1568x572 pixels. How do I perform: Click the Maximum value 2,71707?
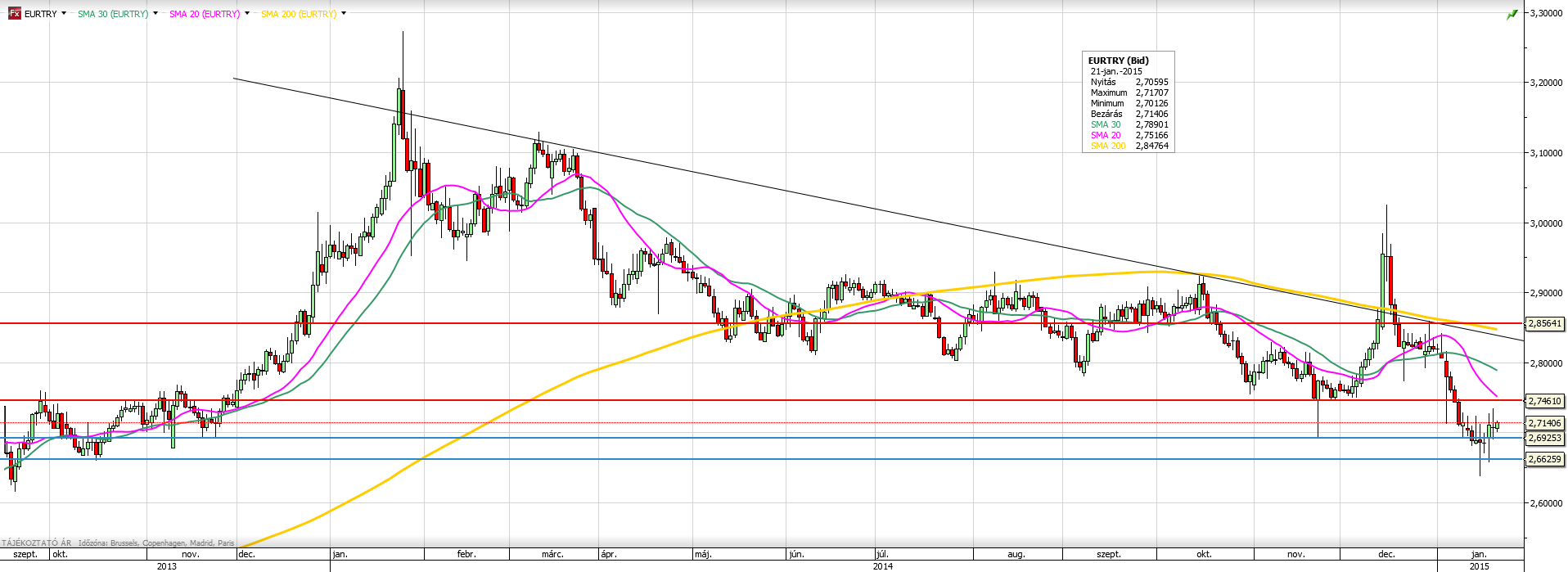tap(1151, 92)
